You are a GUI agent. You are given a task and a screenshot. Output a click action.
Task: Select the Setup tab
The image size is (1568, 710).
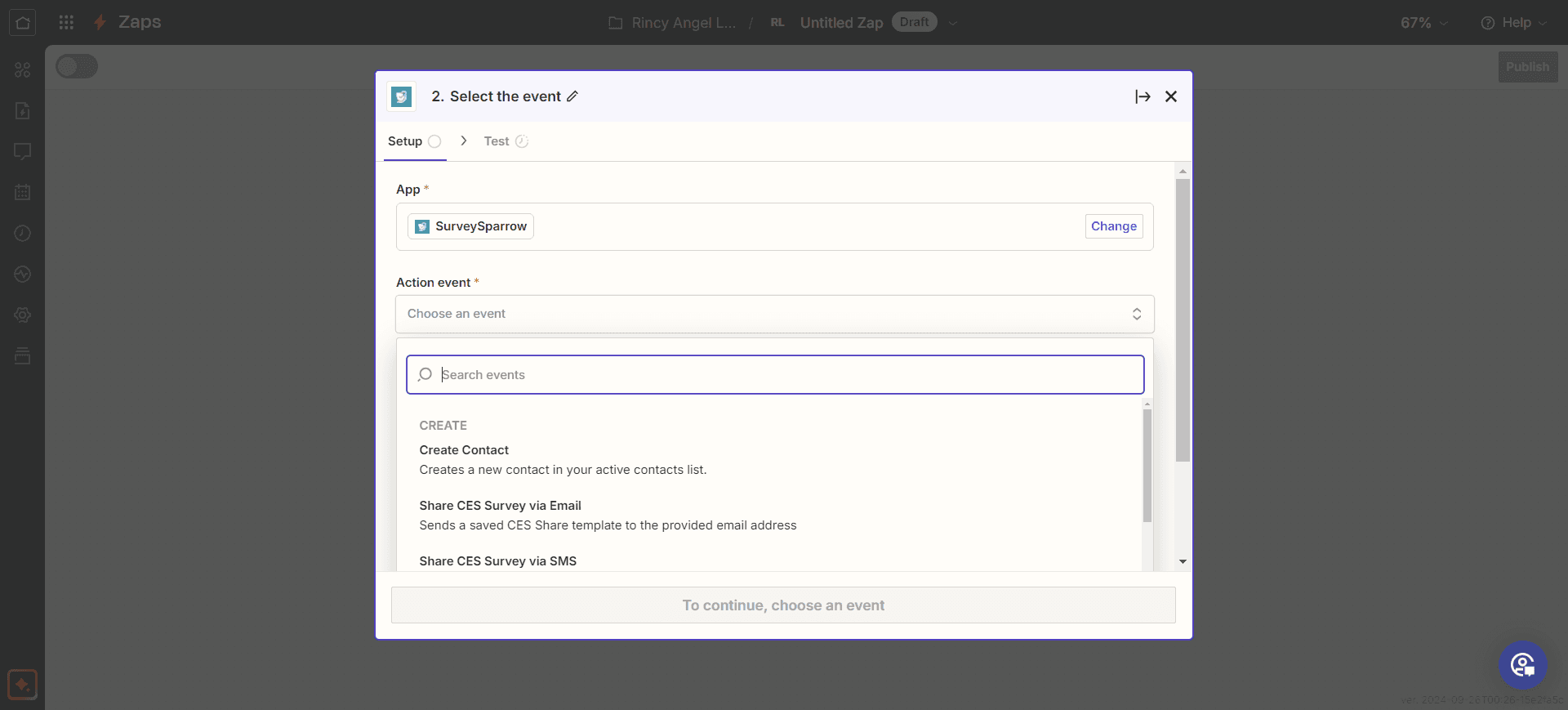[405, 141]
